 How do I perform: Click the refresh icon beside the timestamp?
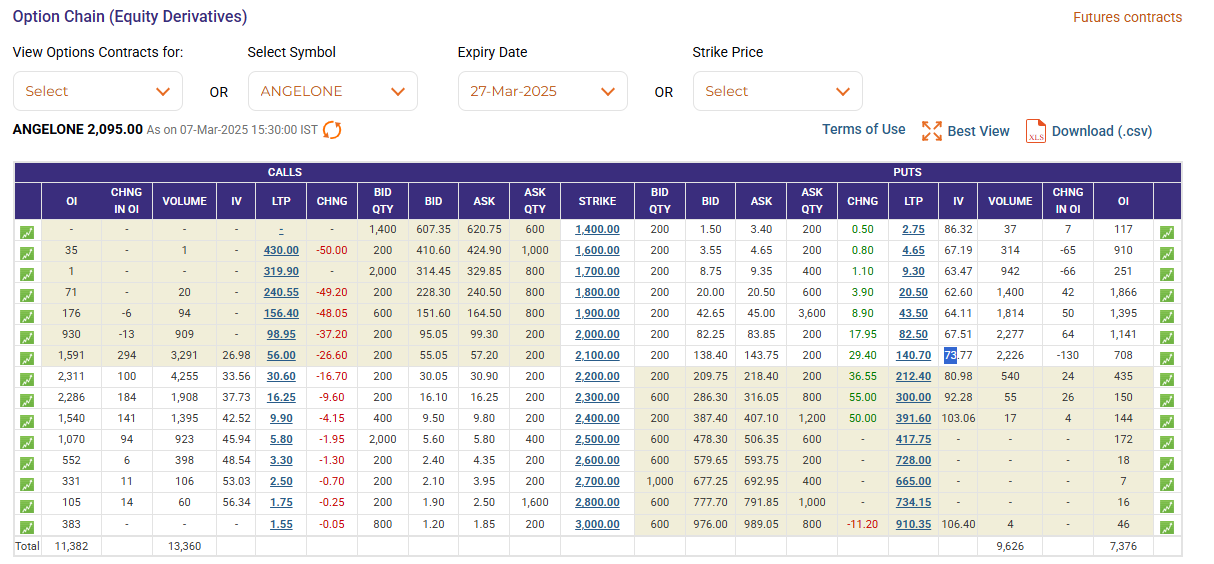tap(332, 130)
